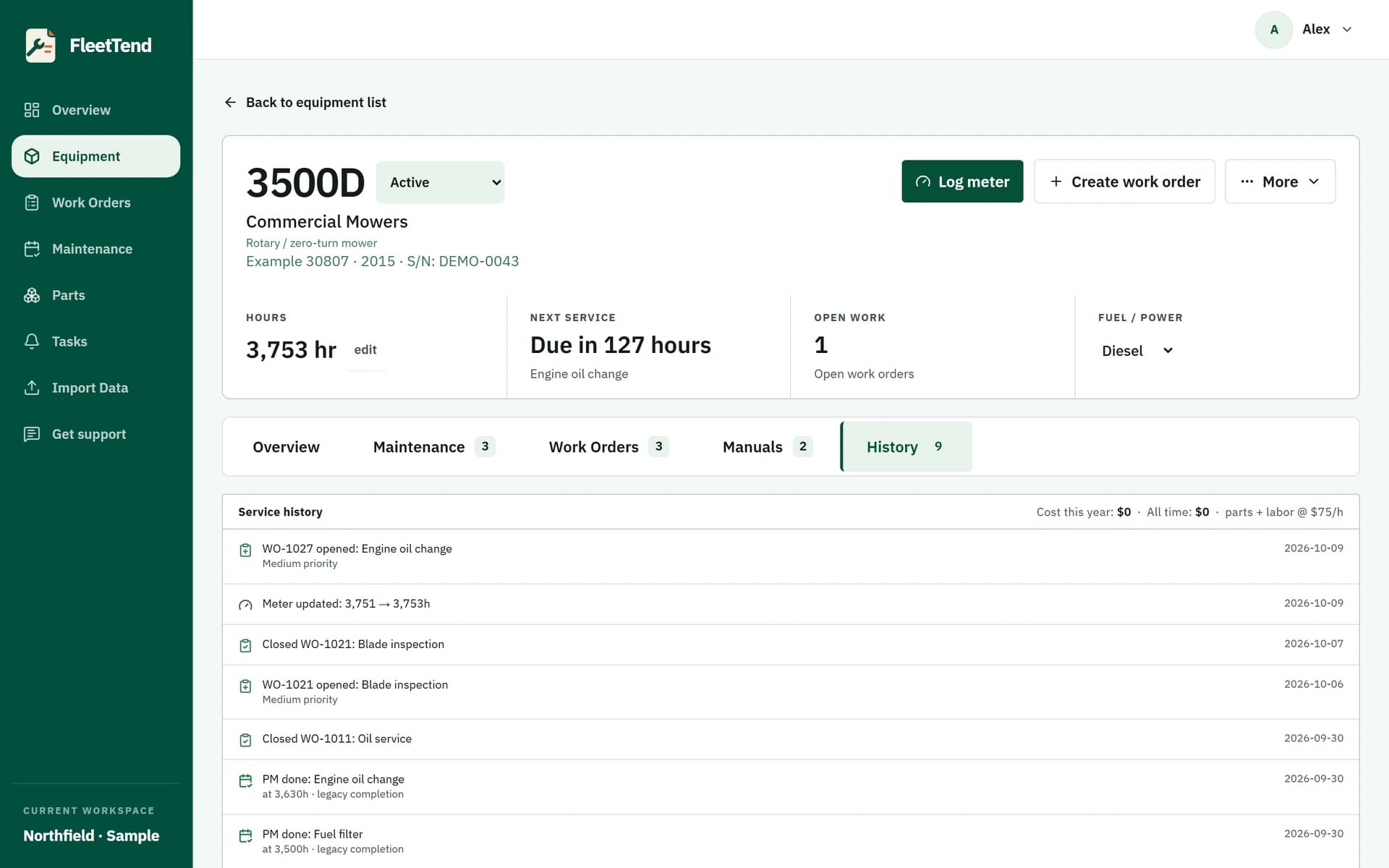Click the Equipment cube icon in sidebar

point(32,156)
